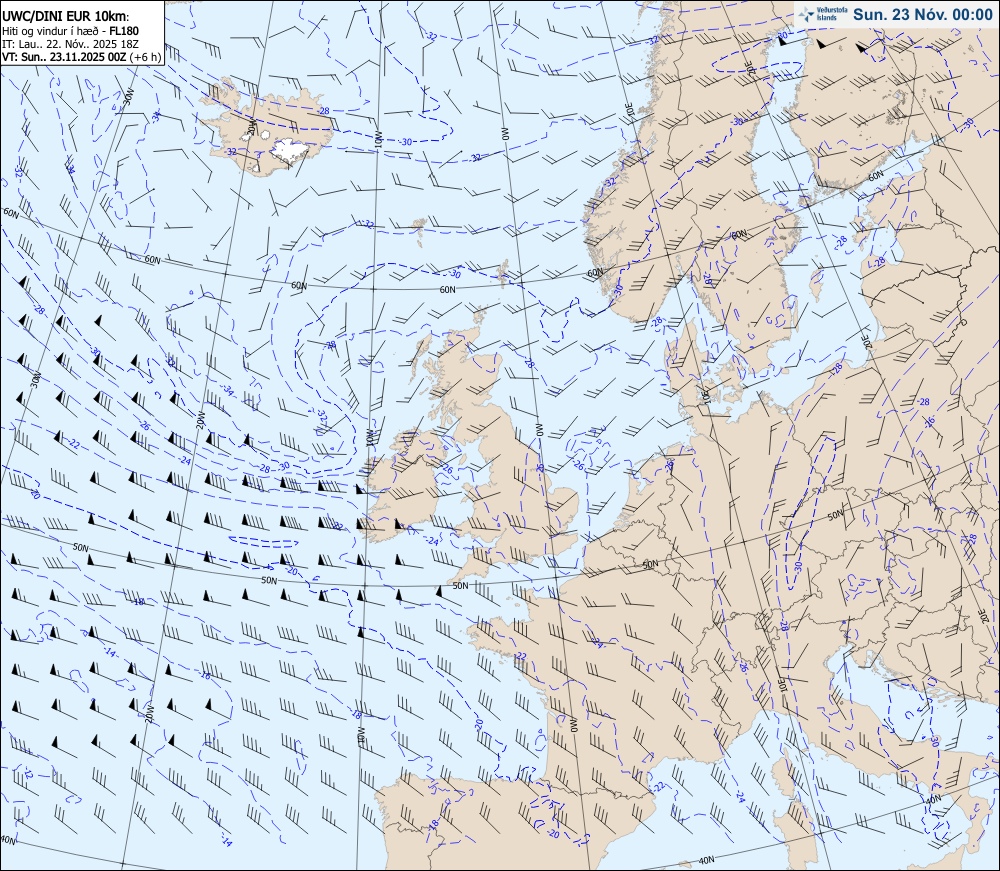The image size is (1000, 871).
Task: Click the '-12' isotherm label near the southwest corner
Action: point(27,773)
